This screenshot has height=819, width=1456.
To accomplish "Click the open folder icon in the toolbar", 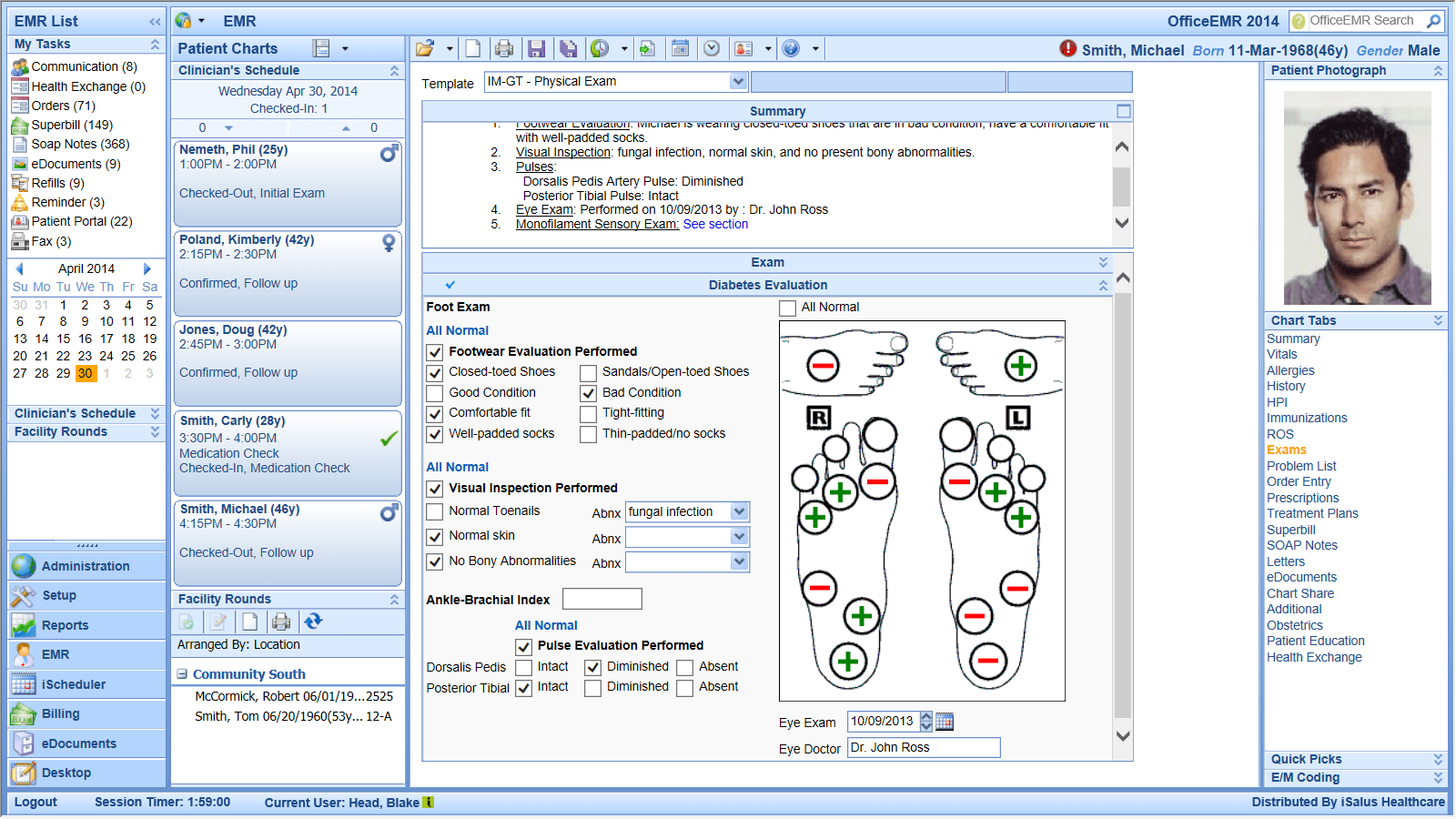I will click(425, 49).
